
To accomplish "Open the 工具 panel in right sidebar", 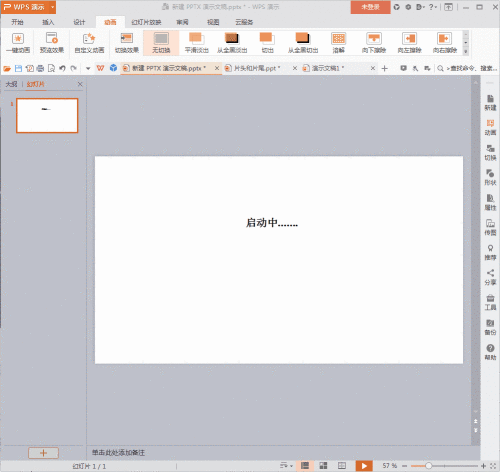I will coord(490,302).
